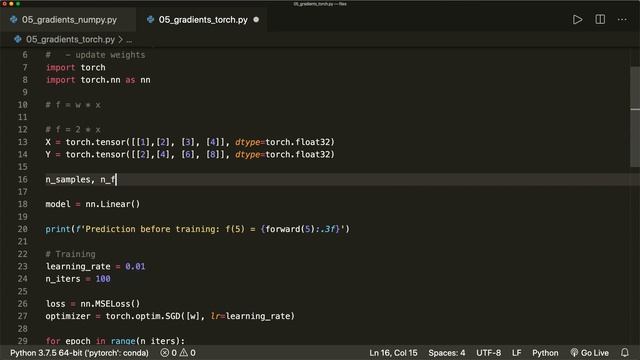Open breadcrumb 05_gradients_torch.py file entry
The image size is (640, 360).
click(x=70, y=40)
